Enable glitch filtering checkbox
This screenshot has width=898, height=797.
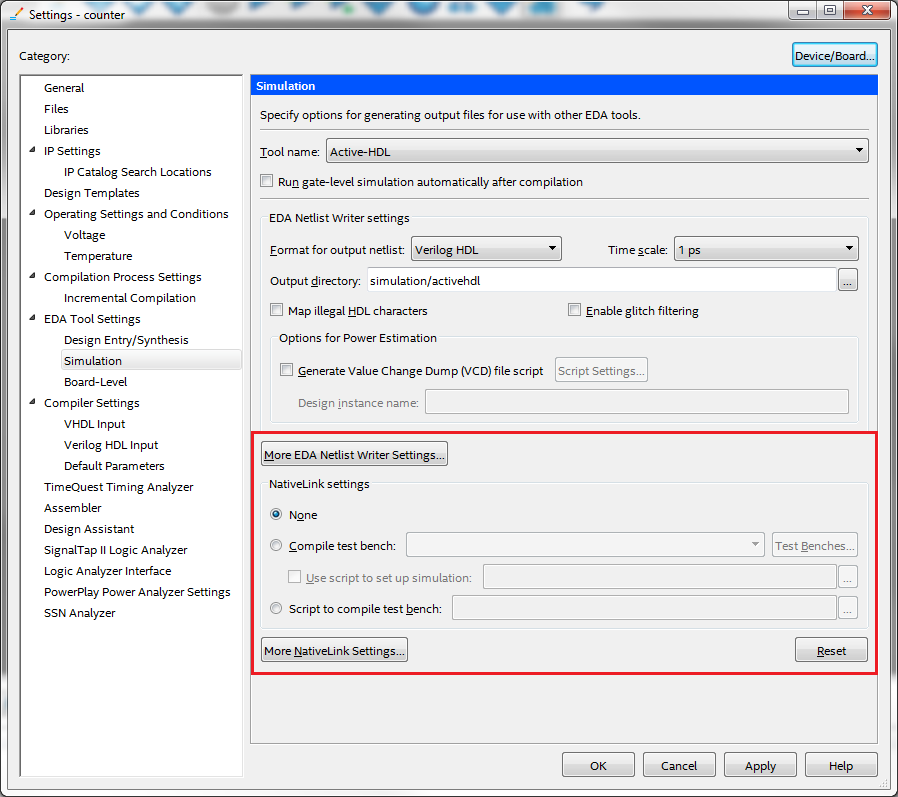(x=574, y=310)
